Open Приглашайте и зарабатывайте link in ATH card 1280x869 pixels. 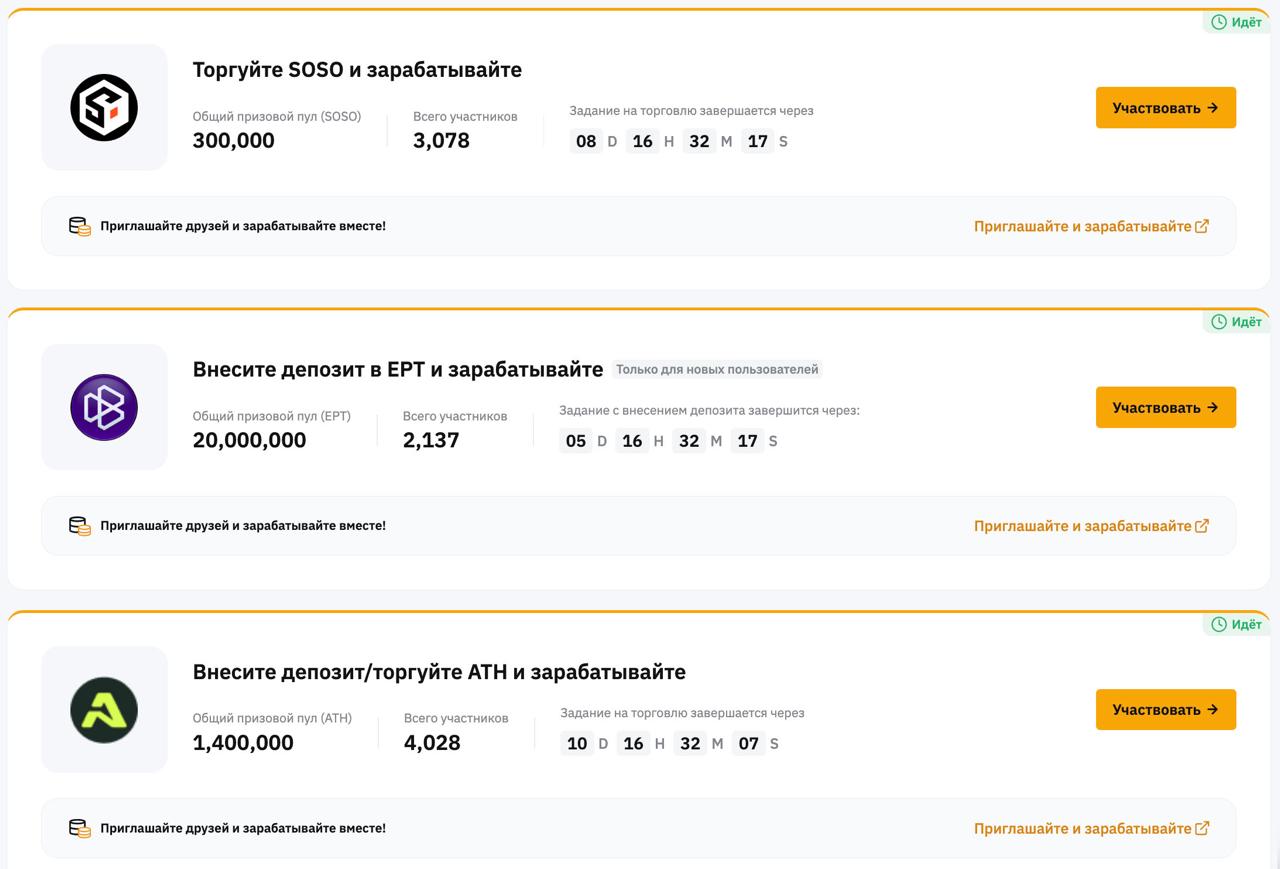[x=1083, y=828]
